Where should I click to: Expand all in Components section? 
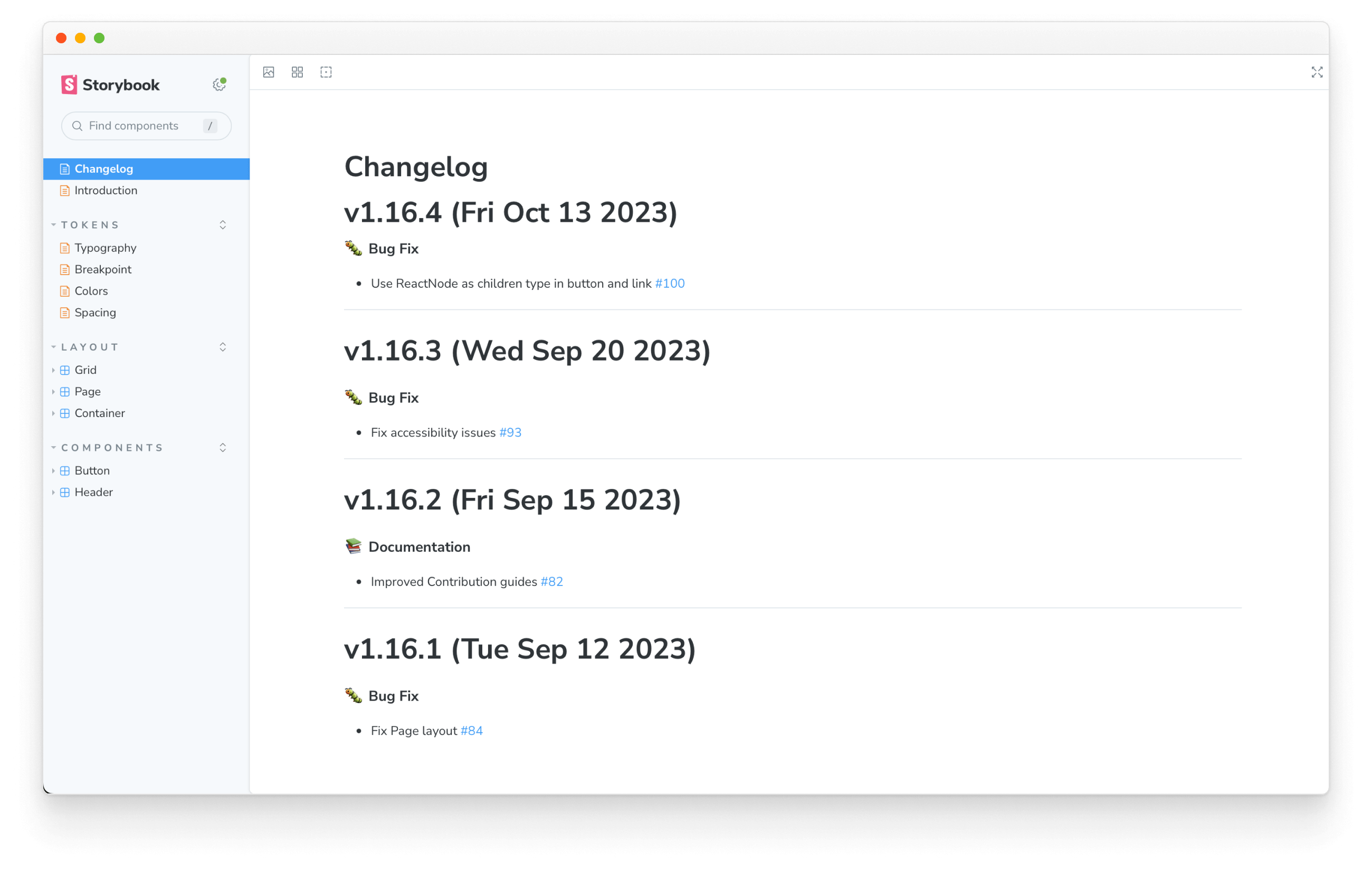click(223, 448)
